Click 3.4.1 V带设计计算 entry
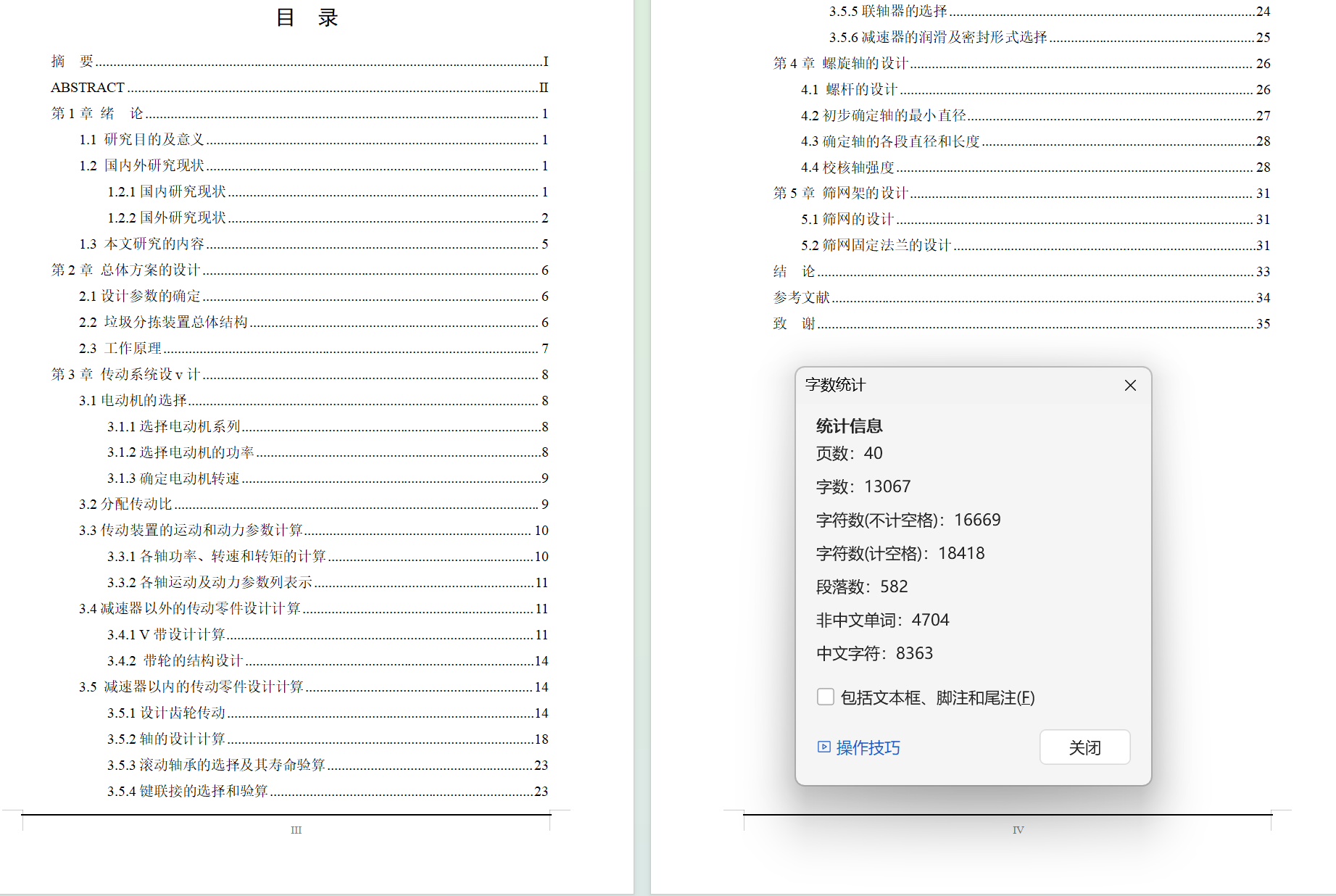Image resolution: width=1336 pixels, height=896 pixels. click(x=328, y=635)
